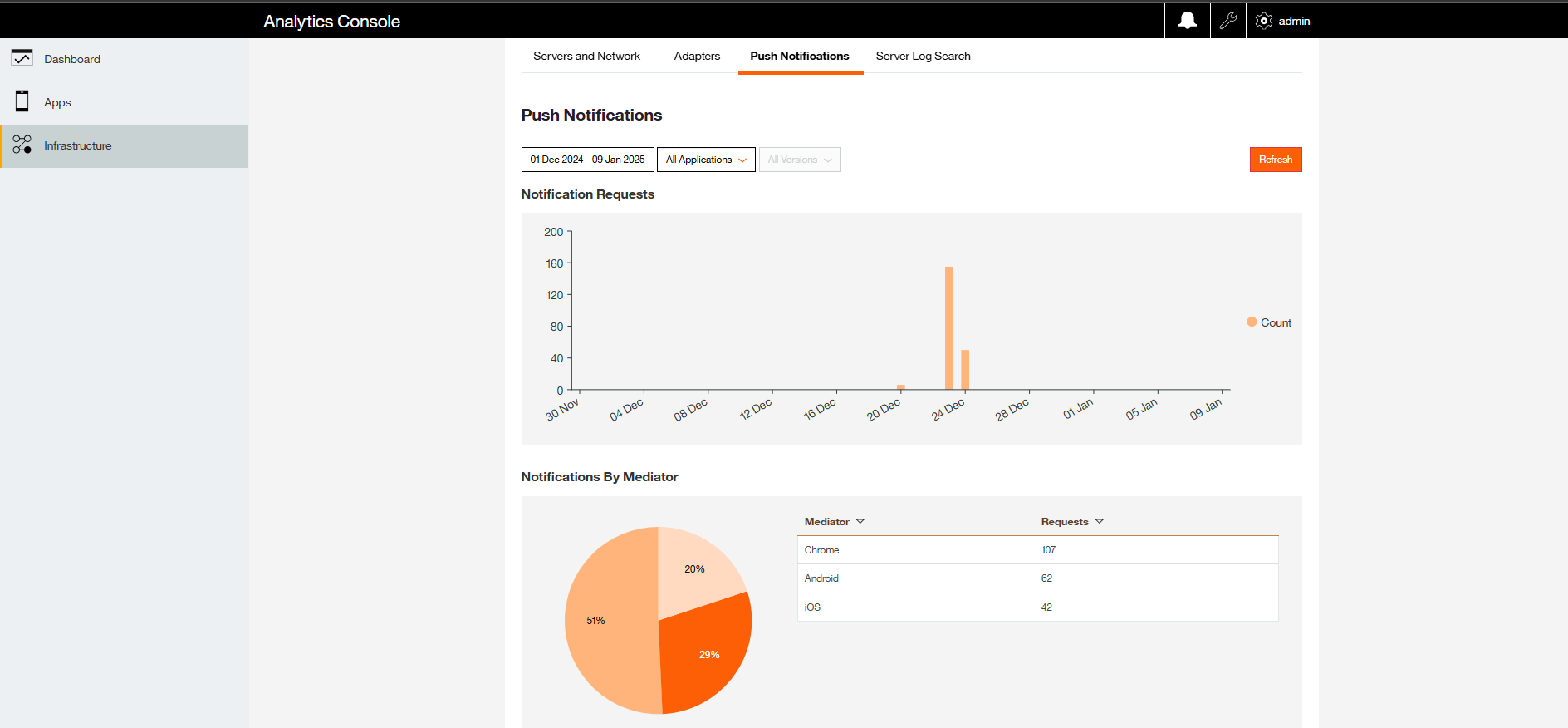The height and width of the screenshot is (728, 1568).
Task: Toggle the Count legend series
Action: (1268, 322)
